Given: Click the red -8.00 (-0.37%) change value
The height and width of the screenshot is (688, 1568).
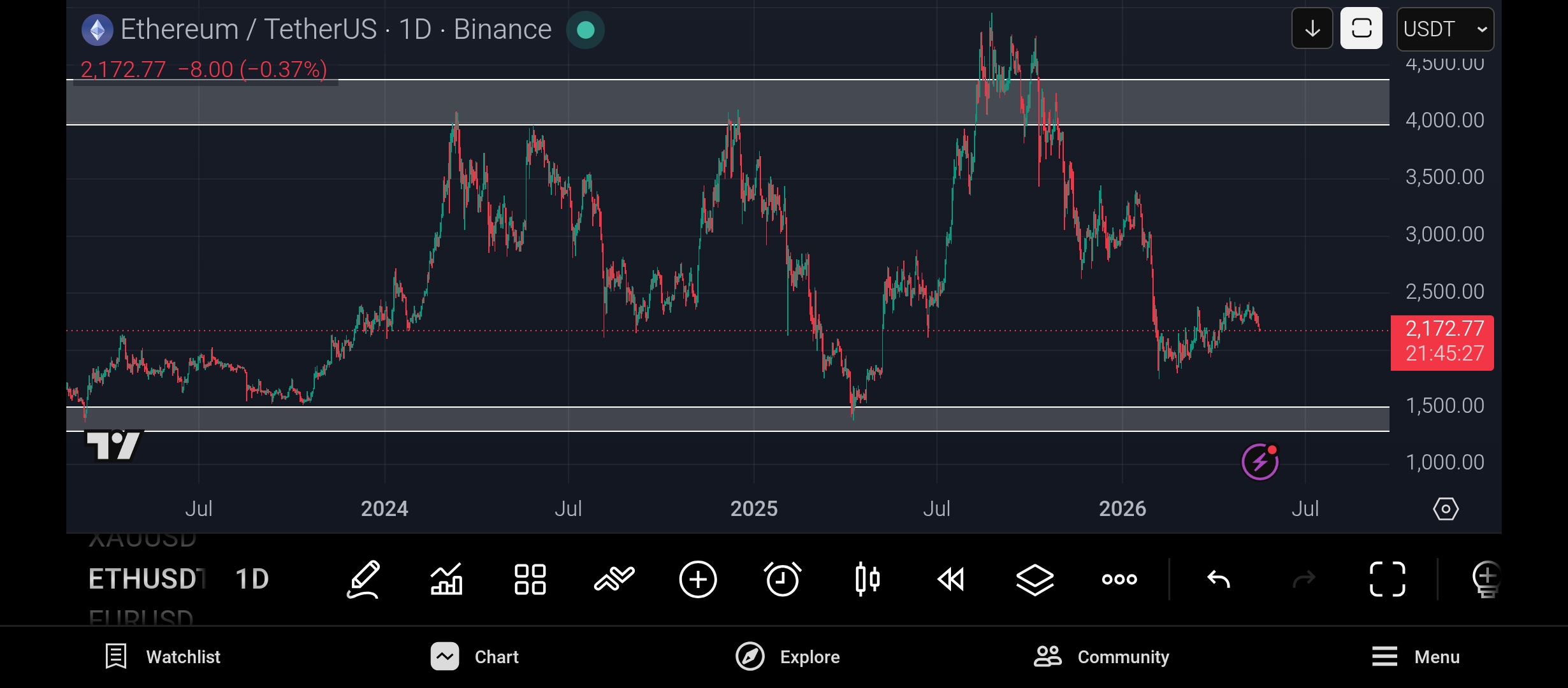Looking at the screenshot, I should click(x=252, y=69).
